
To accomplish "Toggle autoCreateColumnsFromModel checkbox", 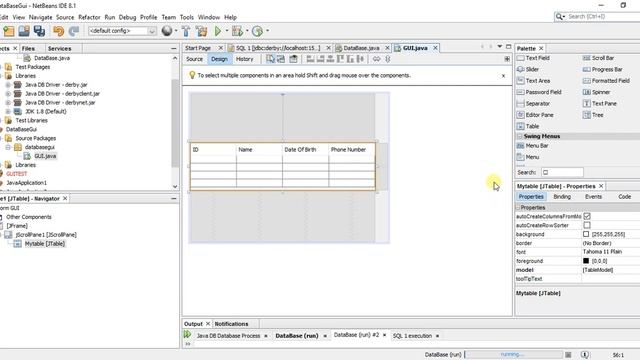I will pyautogui.click(x=587, y=216).
